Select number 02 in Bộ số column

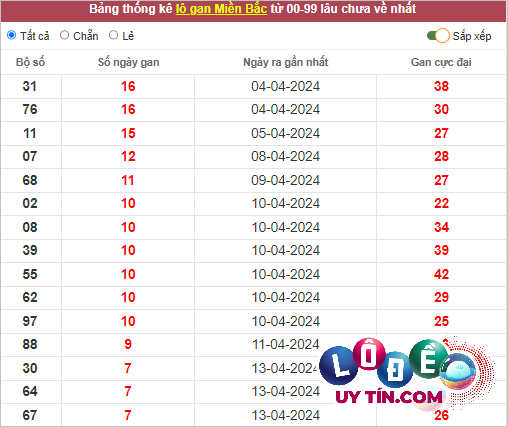[x=30, y=203]
